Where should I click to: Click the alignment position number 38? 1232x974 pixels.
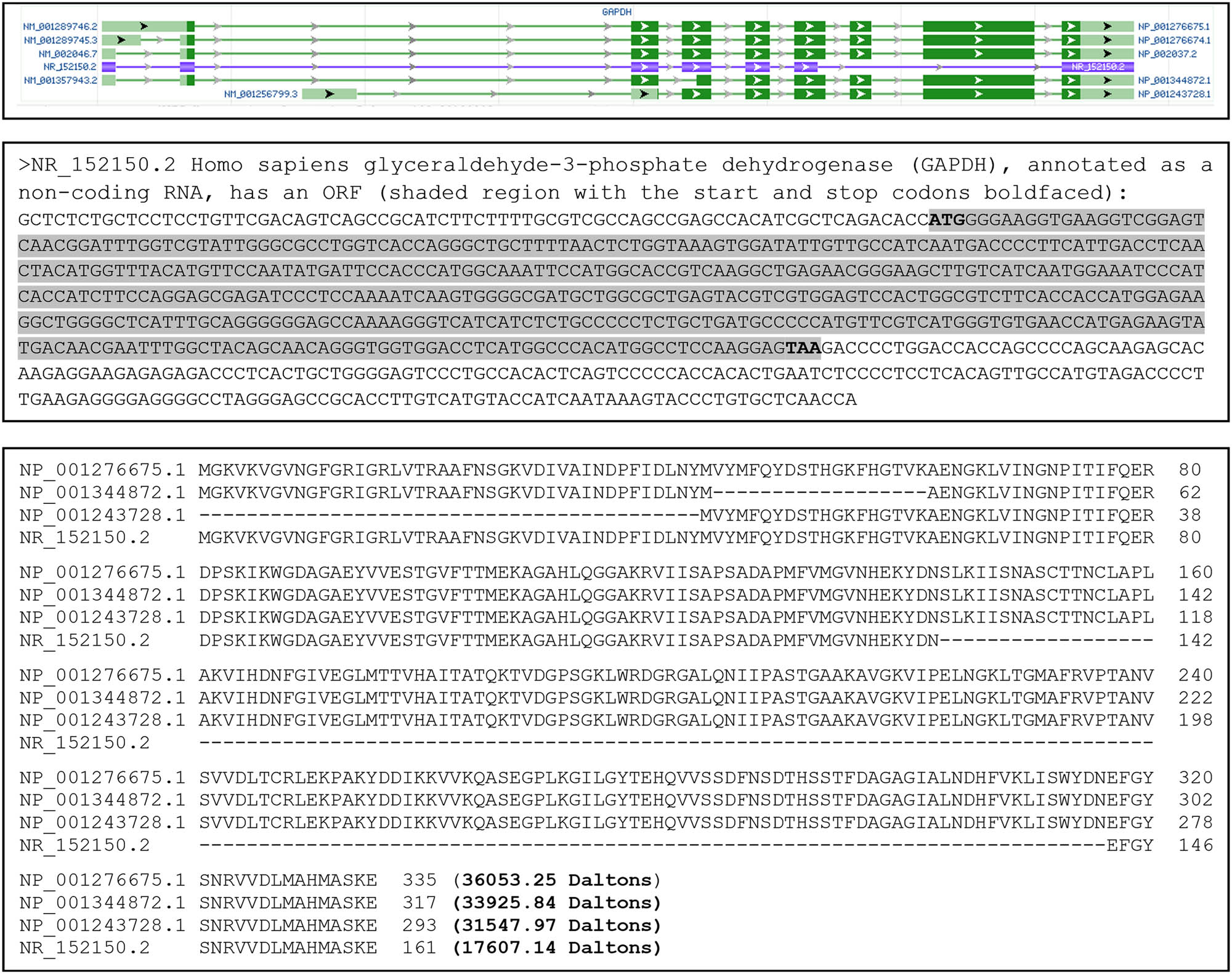1190,515
